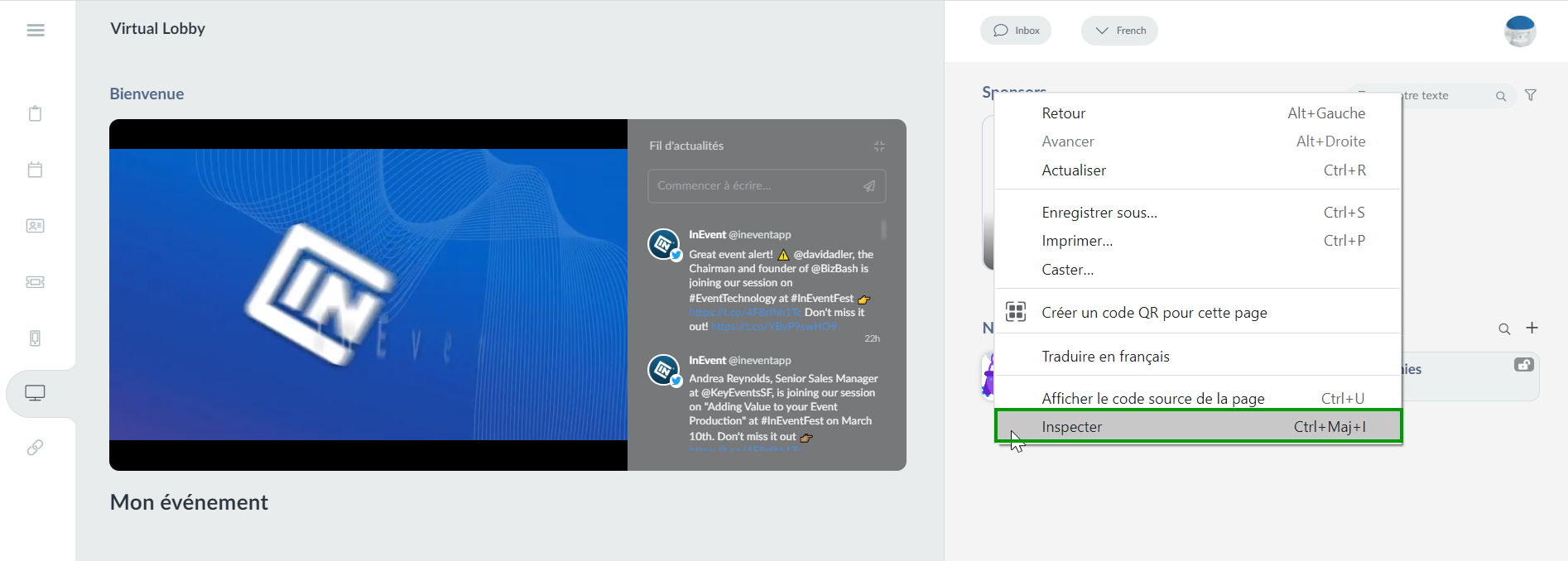This screenshot has width=1568, height=561.
Task: Open the Inbox button
Action: pos(1016,31)
